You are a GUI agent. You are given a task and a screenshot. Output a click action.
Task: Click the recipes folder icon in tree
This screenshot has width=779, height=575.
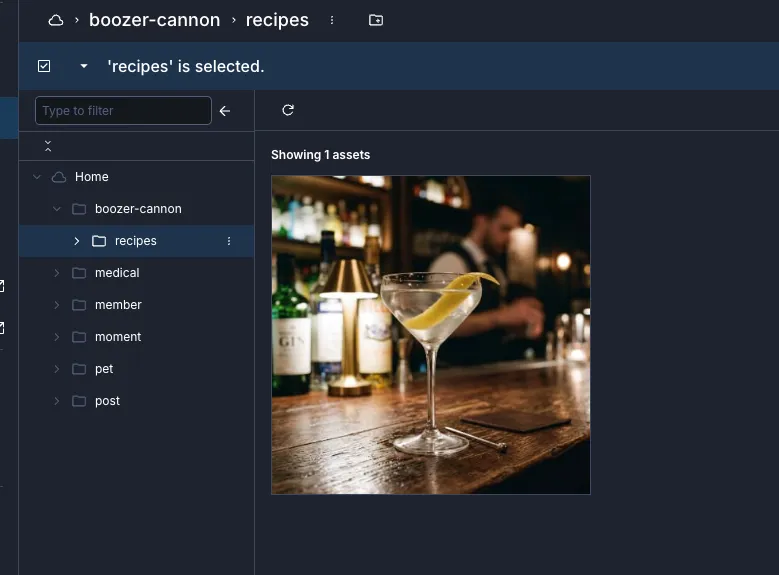(x=99, y=241)
